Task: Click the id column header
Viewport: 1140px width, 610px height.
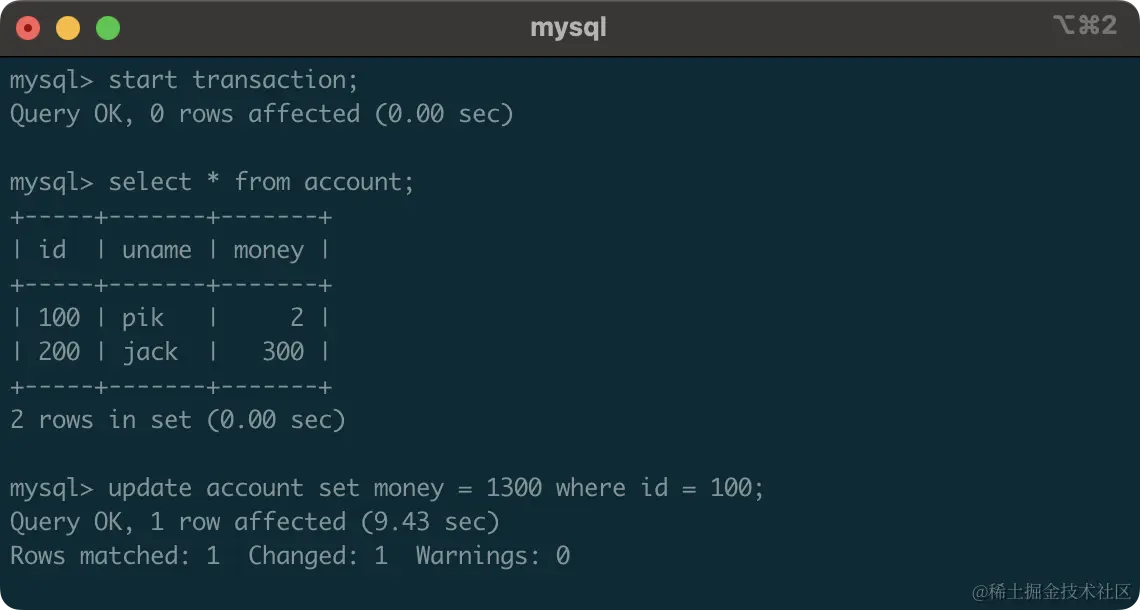Action: [52, 250]
